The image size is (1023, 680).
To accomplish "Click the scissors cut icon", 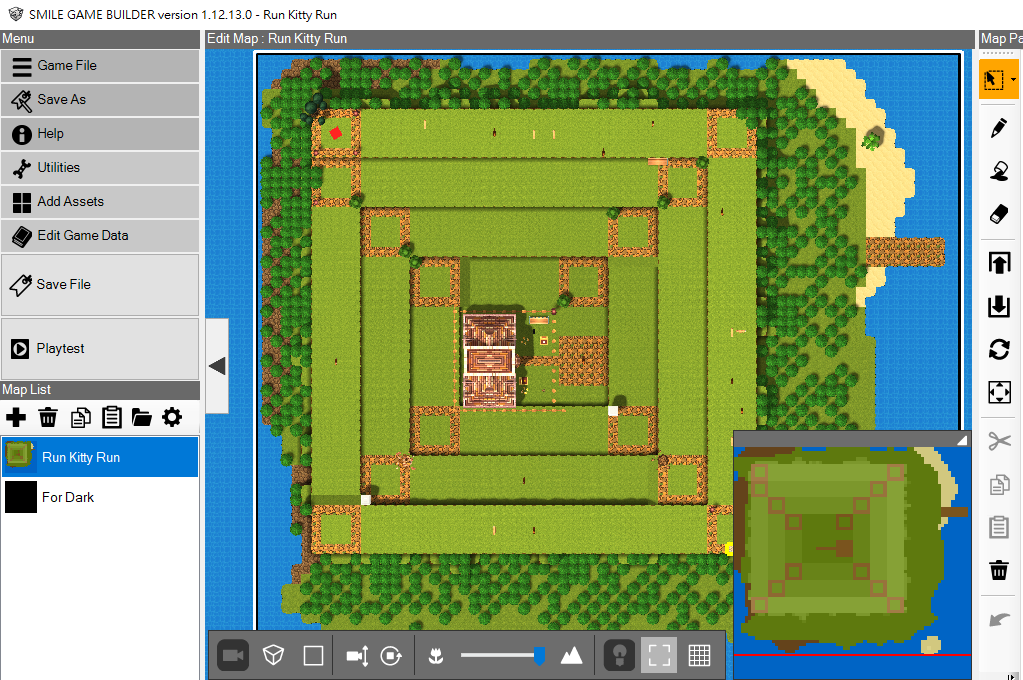I will pos(999,442).
